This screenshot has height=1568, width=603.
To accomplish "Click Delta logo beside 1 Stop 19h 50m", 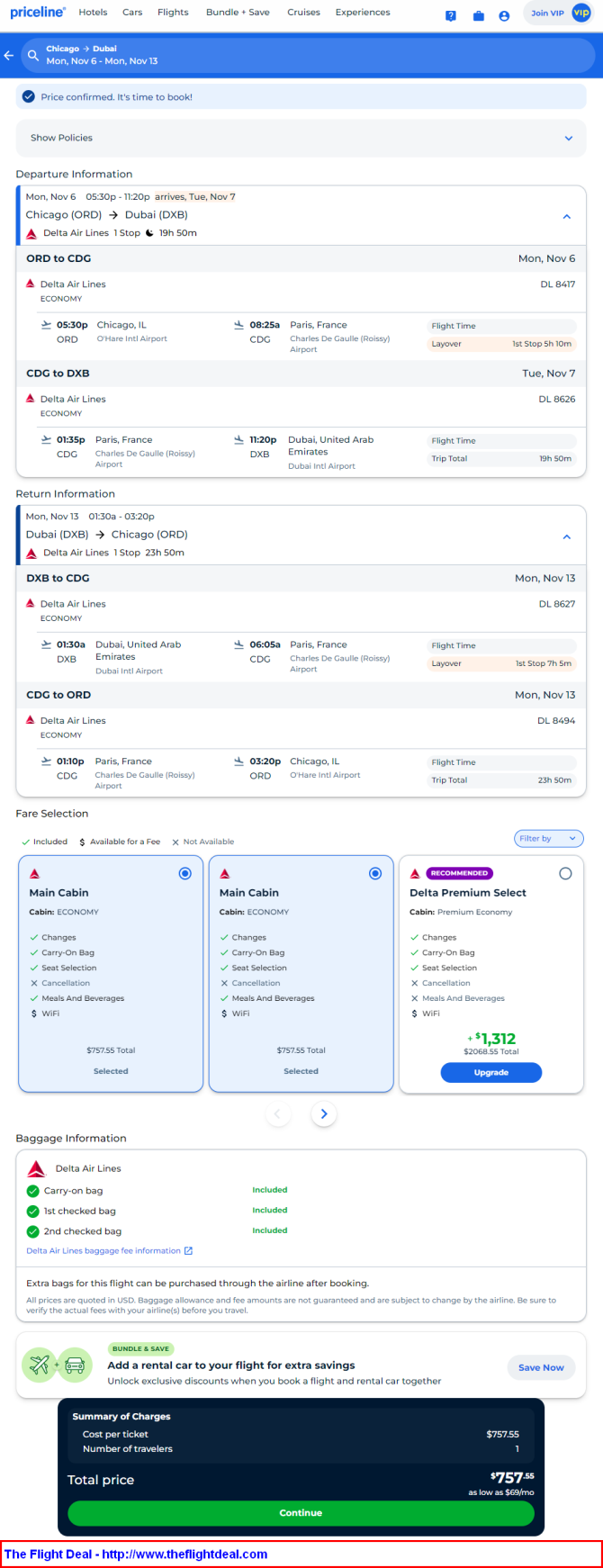I will (31, 233).
